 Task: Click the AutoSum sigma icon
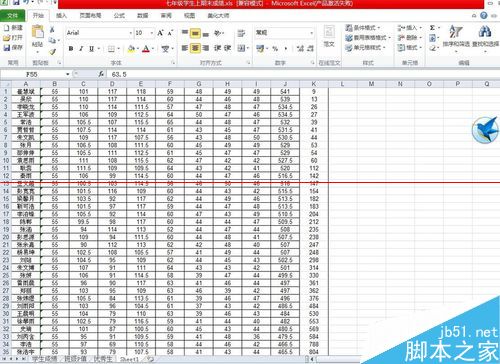tap(432, 28)
